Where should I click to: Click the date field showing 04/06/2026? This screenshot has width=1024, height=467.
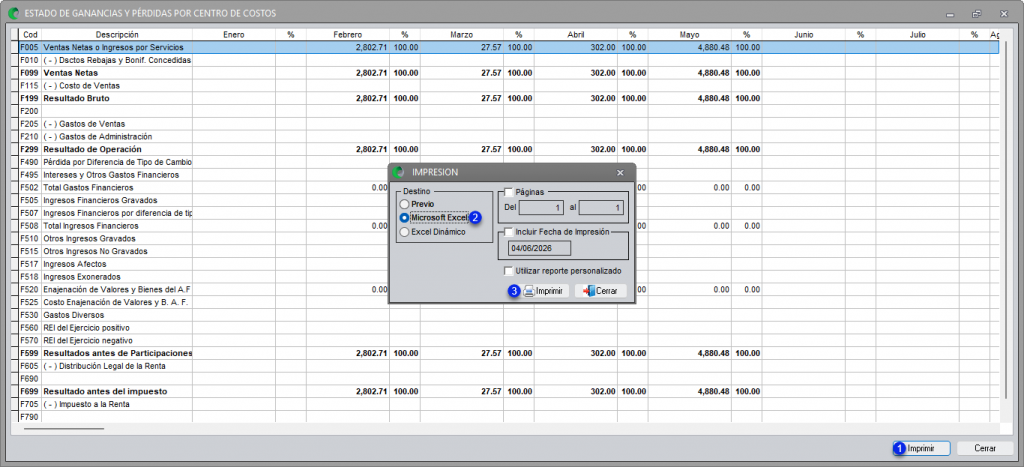(x=539, y=248)
